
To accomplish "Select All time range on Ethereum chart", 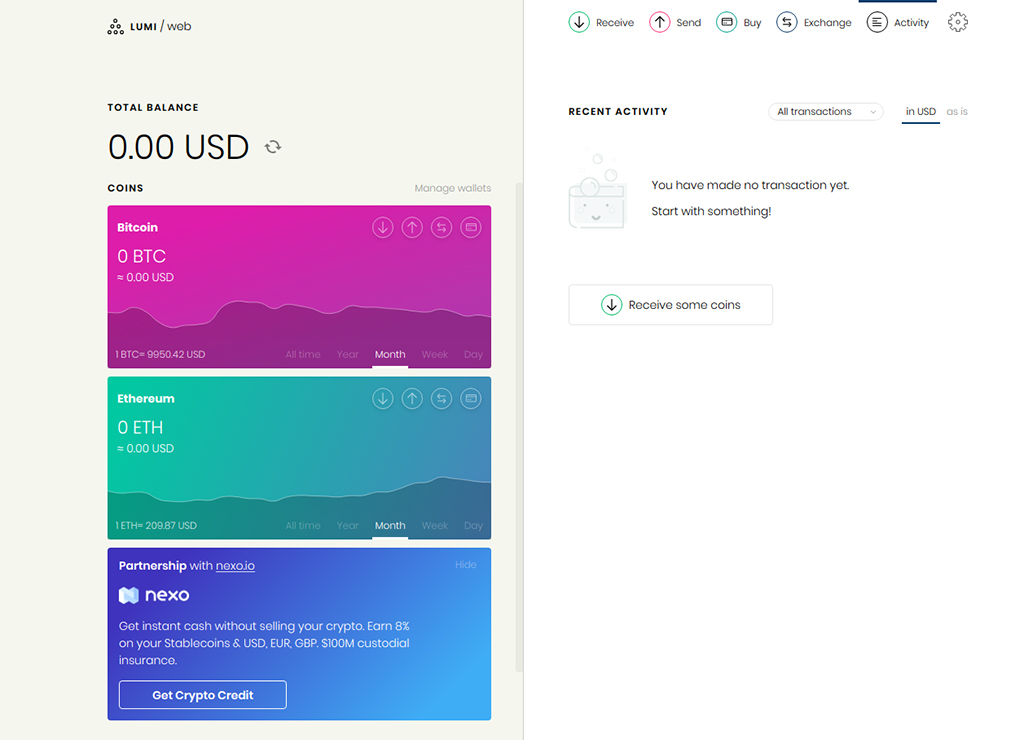I will point(303,526).
